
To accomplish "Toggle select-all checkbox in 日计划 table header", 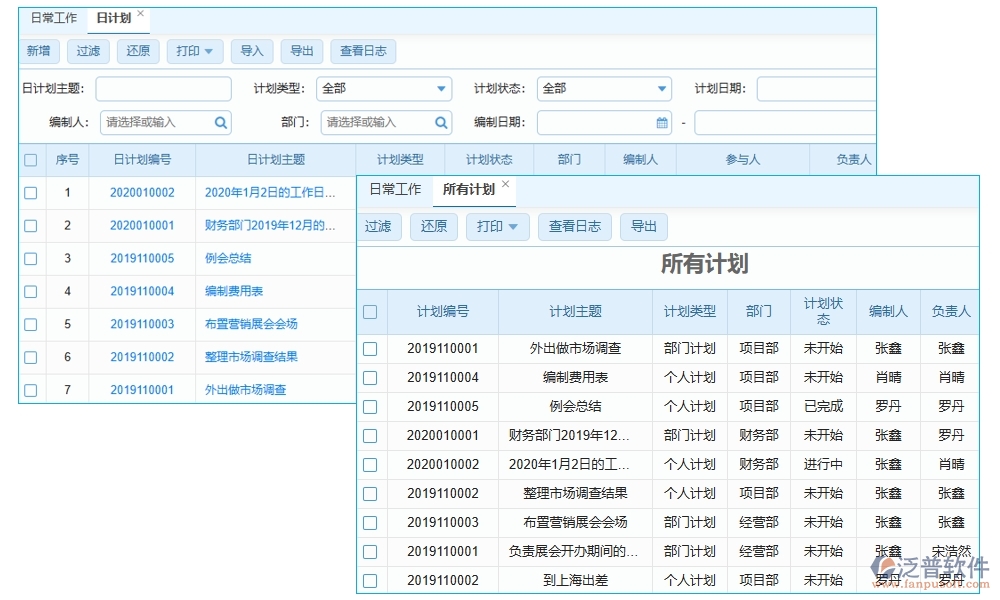I will (31, 160).
